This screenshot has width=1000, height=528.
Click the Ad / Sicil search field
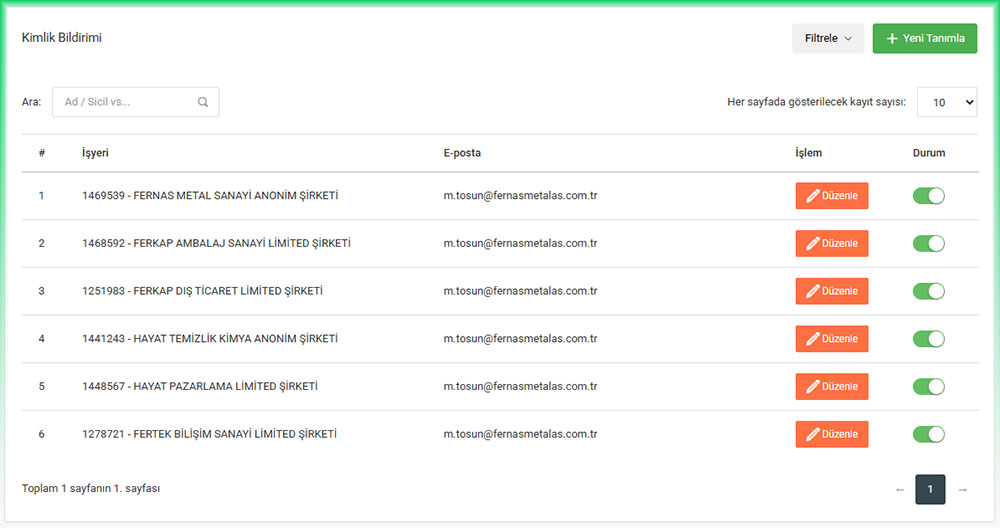pos(125,102)
